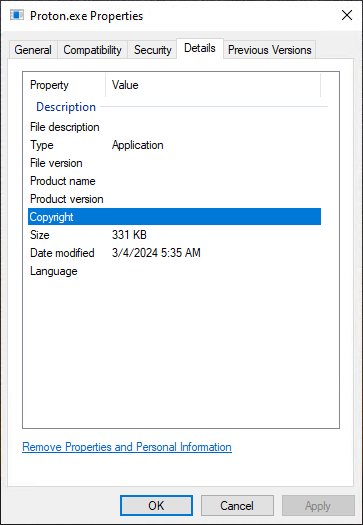The width and height of the screenshot is (363, 525).
Task: Click the 3/4/2024 5:35 AM value
Action: [x=156, y=253]
